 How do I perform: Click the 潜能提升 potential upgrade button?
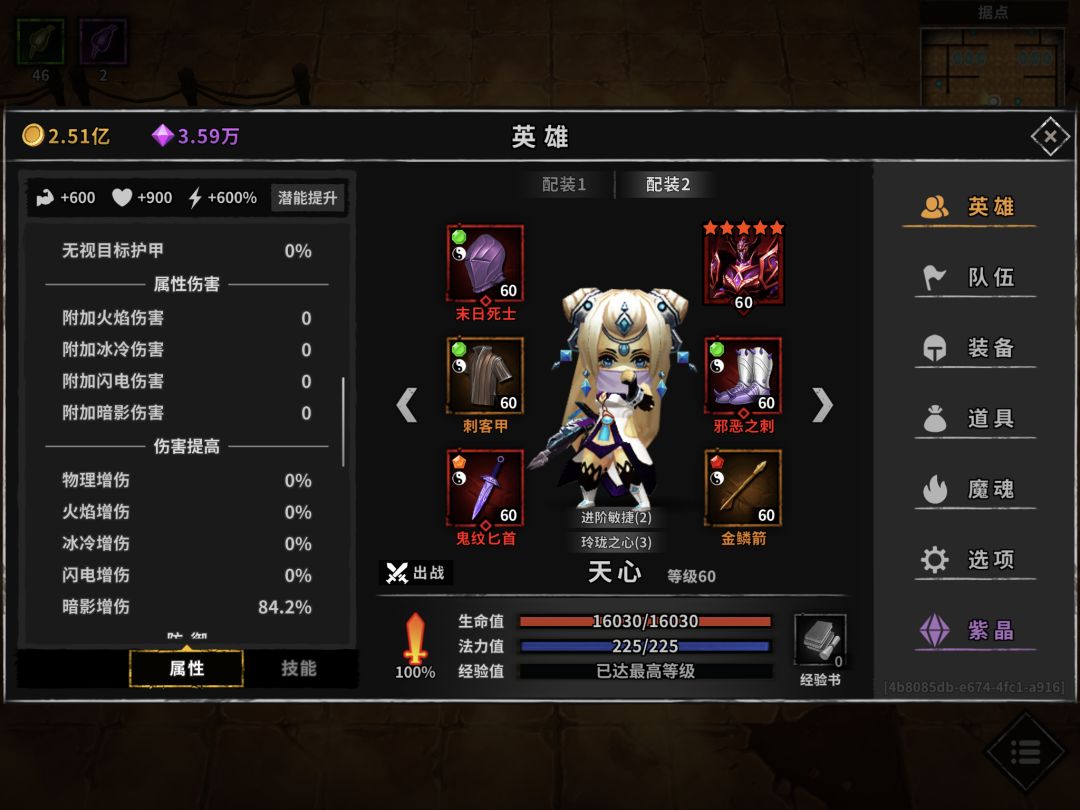[307, 198]
